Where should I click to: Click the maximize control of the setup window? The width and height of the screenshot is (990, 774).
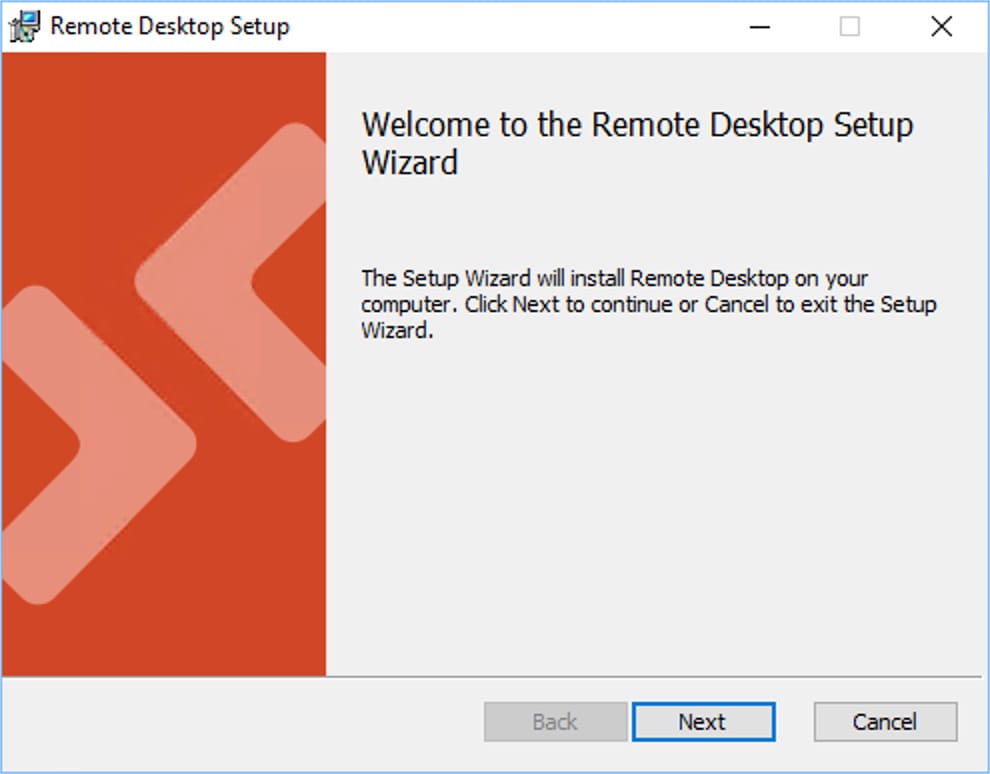[850, 26]
